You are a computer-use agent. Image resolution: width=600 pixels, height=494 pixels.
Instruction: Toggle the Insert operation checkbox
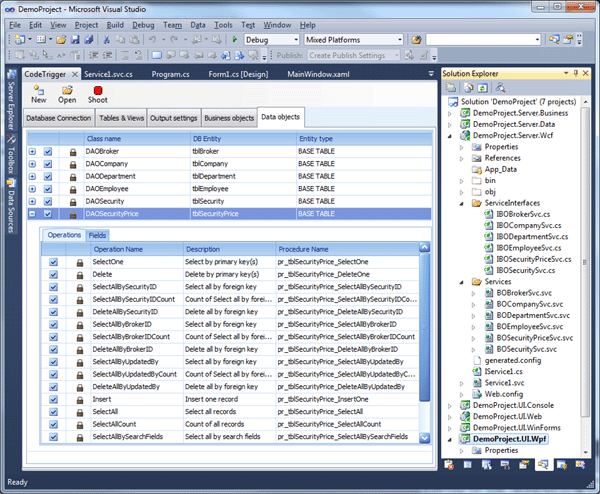tap(54, 399)
